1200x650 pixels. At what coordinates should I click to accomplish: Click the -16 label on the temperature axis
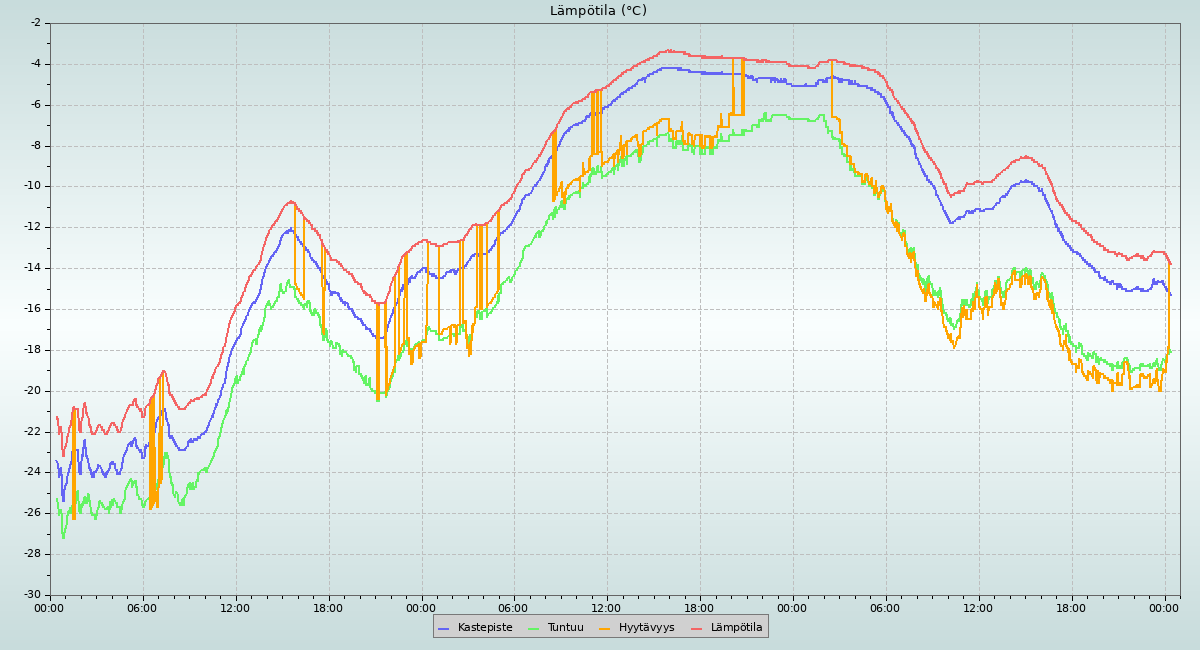click(x=33, y=309)
